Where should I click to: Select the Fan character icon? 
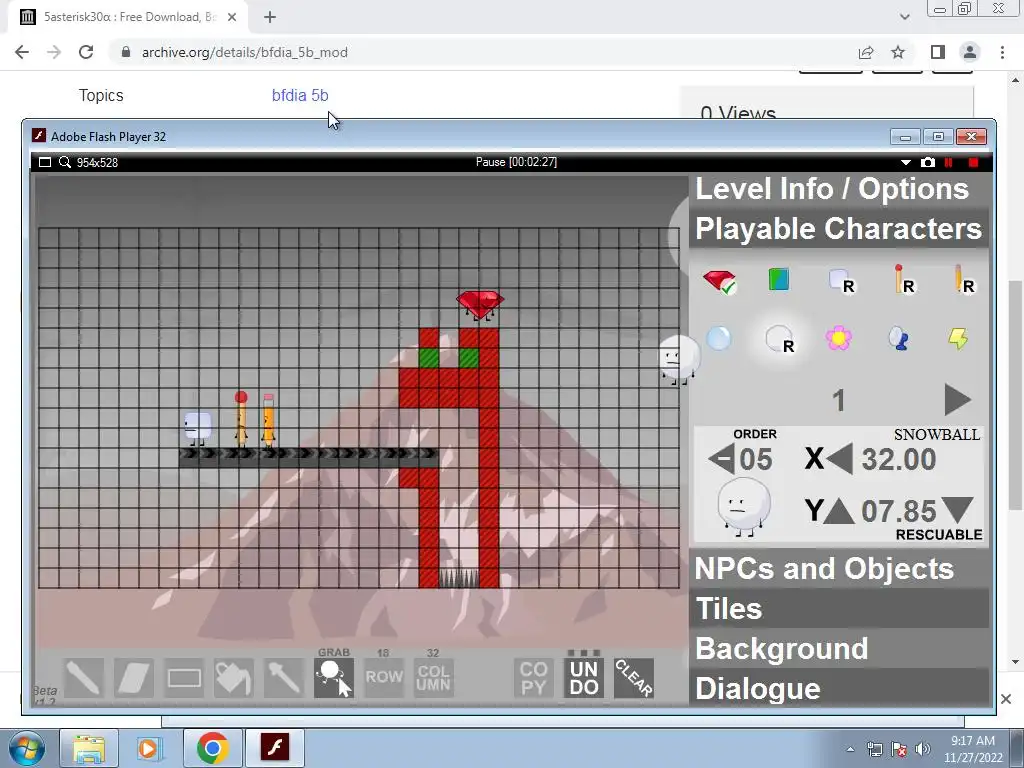click(898, 338)
